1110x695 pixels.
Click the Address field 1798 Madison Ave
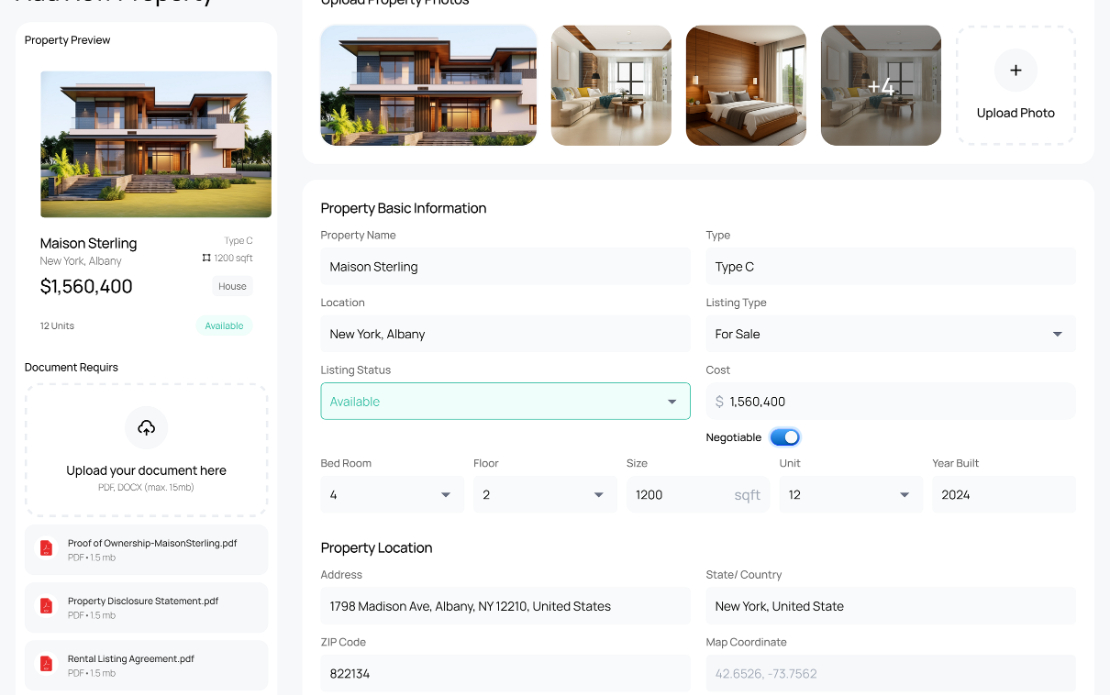click(x=505, y=607)
